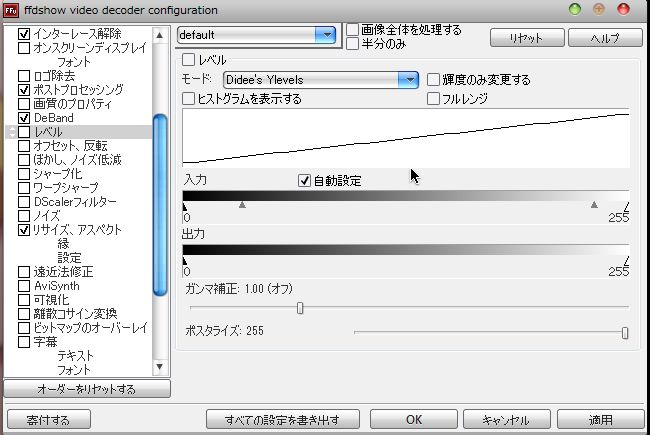Uncheck 自動設定 checkbox

point(304,180)
